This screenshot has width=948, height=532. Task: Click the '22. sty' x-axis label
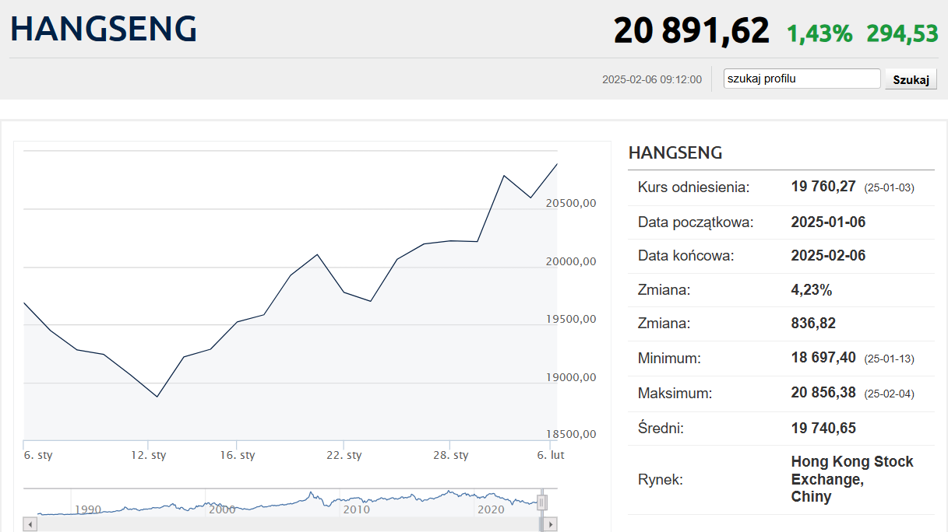click(x=344, y=455)
